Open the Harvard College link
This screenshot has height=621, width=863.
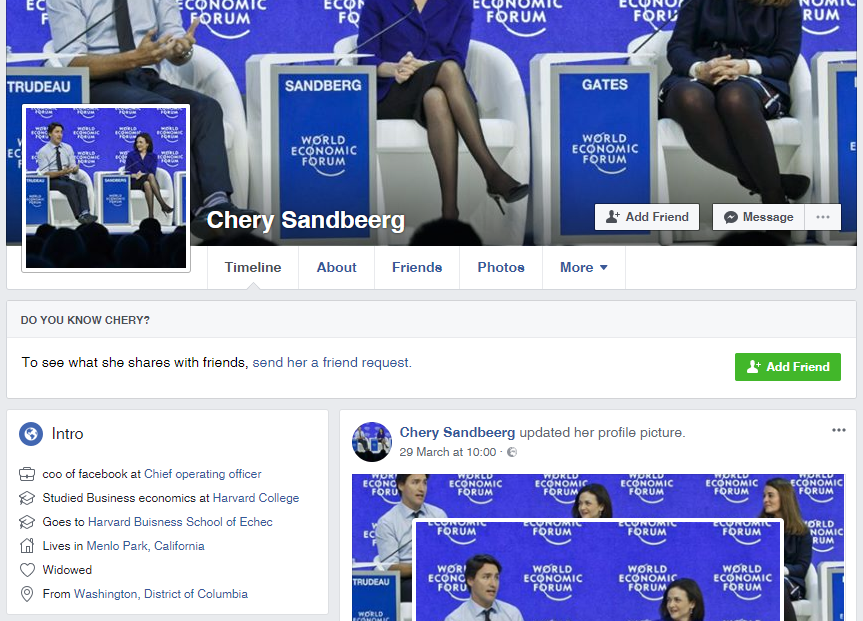(256, 498)
